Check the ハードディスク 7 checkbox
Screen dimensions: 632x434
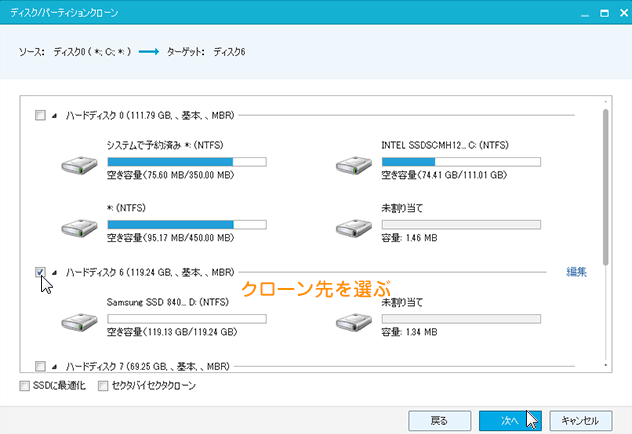(x=40, y=366)
